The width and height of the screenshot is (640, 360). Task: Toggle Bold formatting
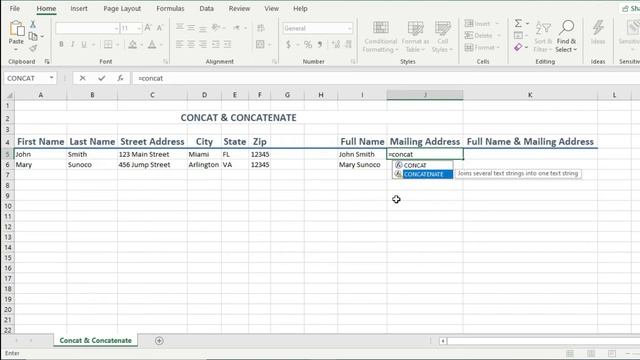point(61,44)
